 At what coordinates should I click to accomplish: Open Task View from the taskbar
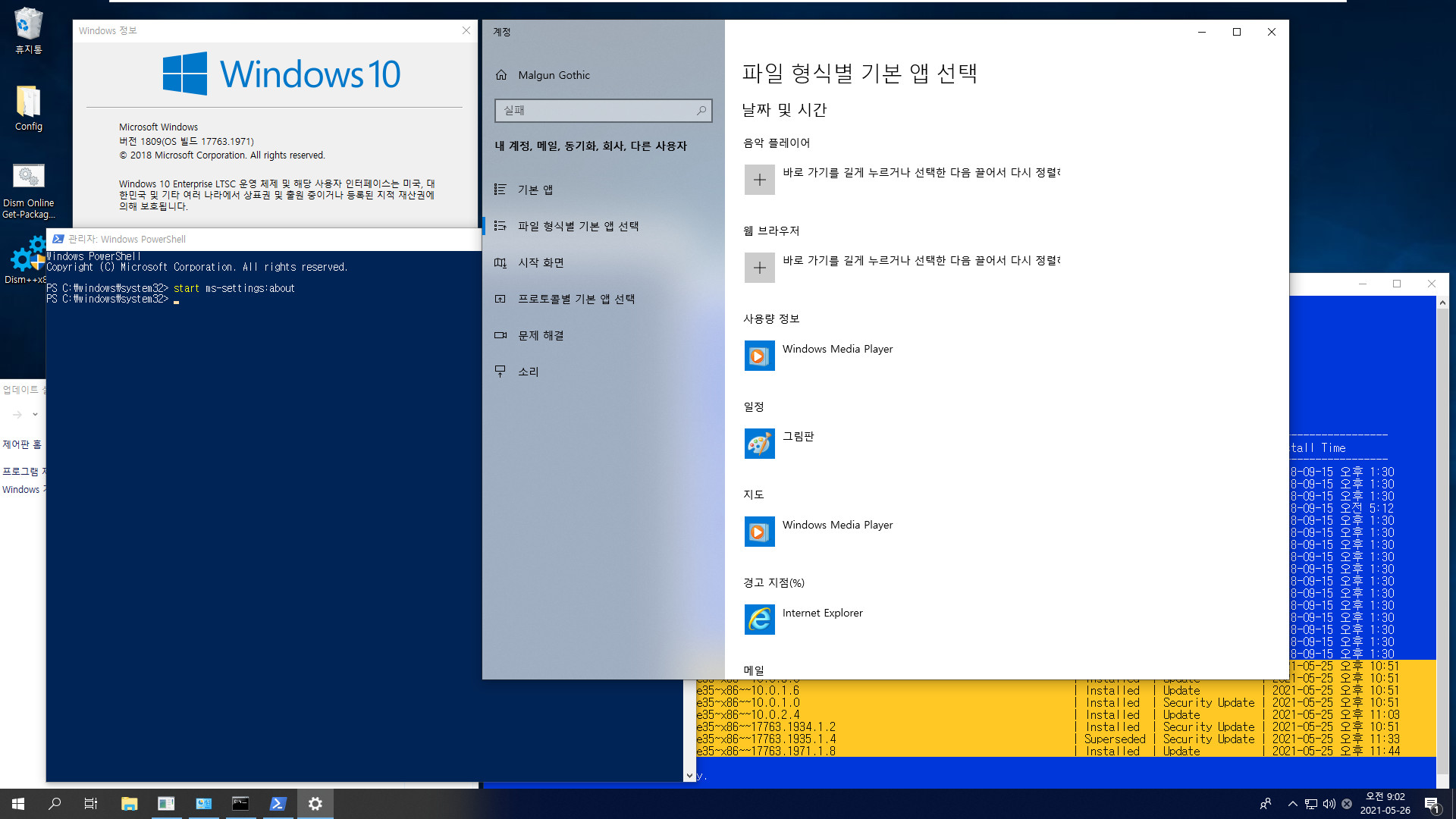[91, 804]
